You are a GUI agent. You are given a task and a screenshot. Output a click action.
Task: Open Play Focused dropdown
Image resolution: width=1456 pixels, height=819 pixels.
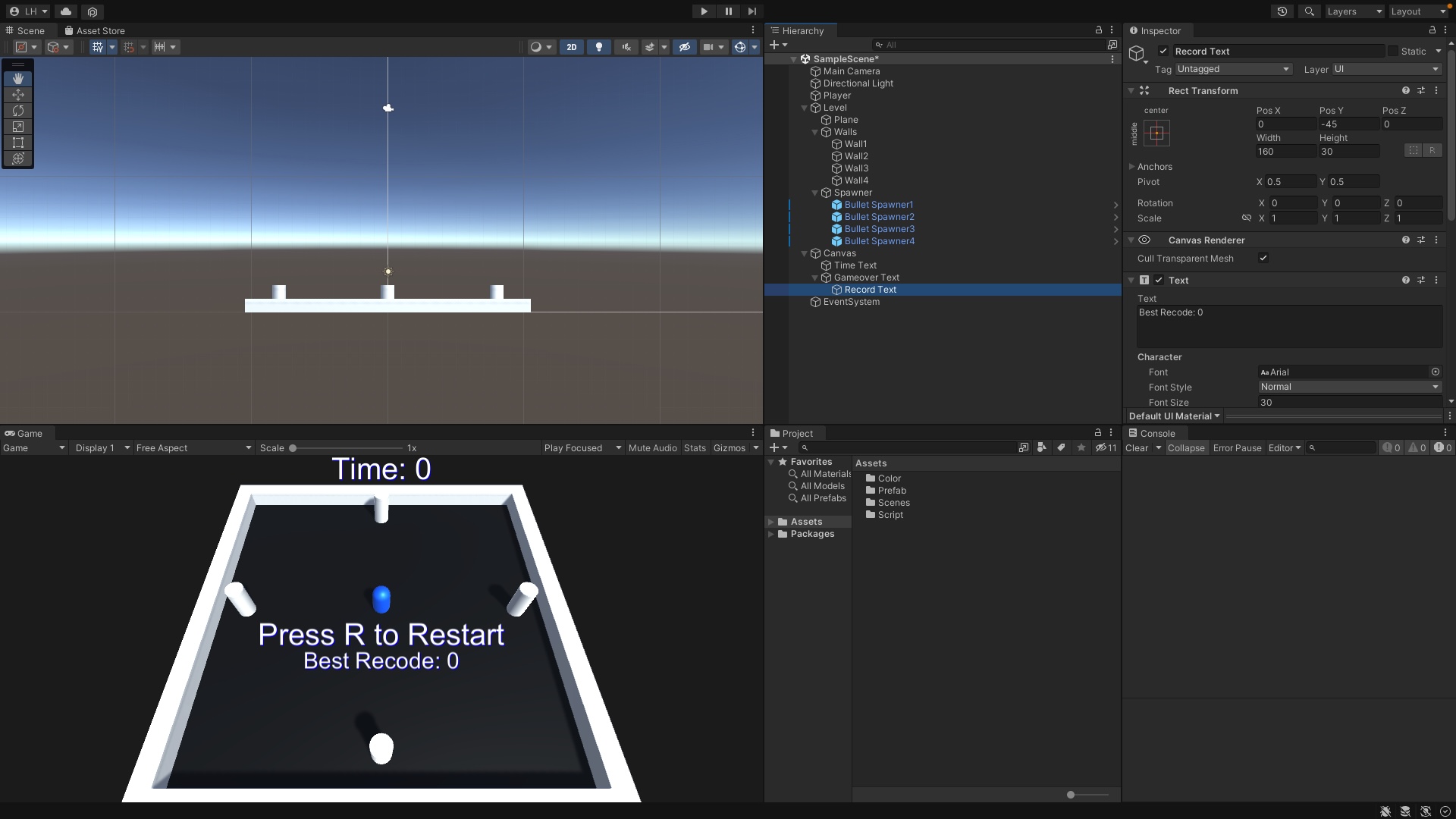[x=582, y=448]
